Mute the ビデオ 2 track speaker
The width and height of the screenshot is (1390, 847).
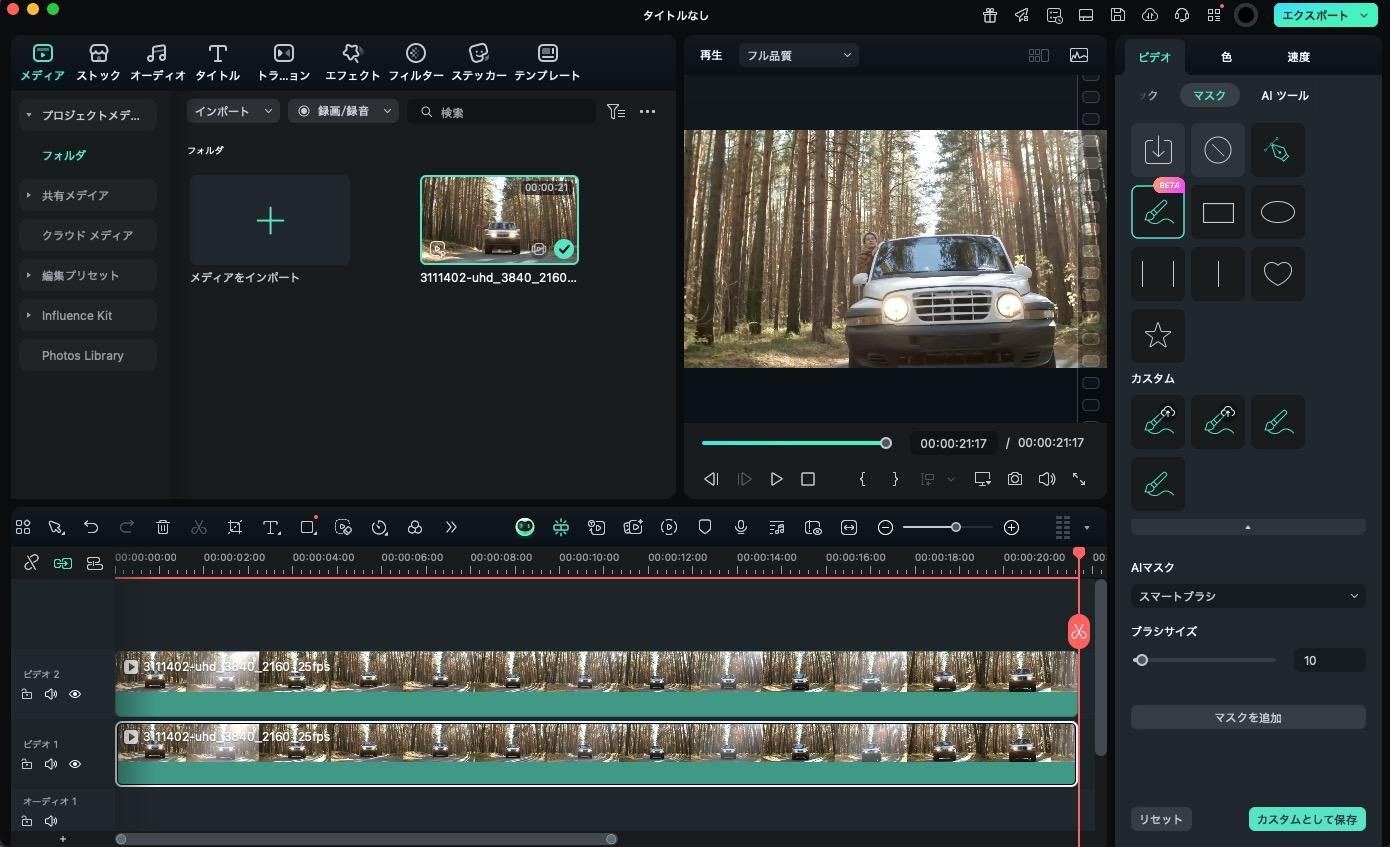51,694
